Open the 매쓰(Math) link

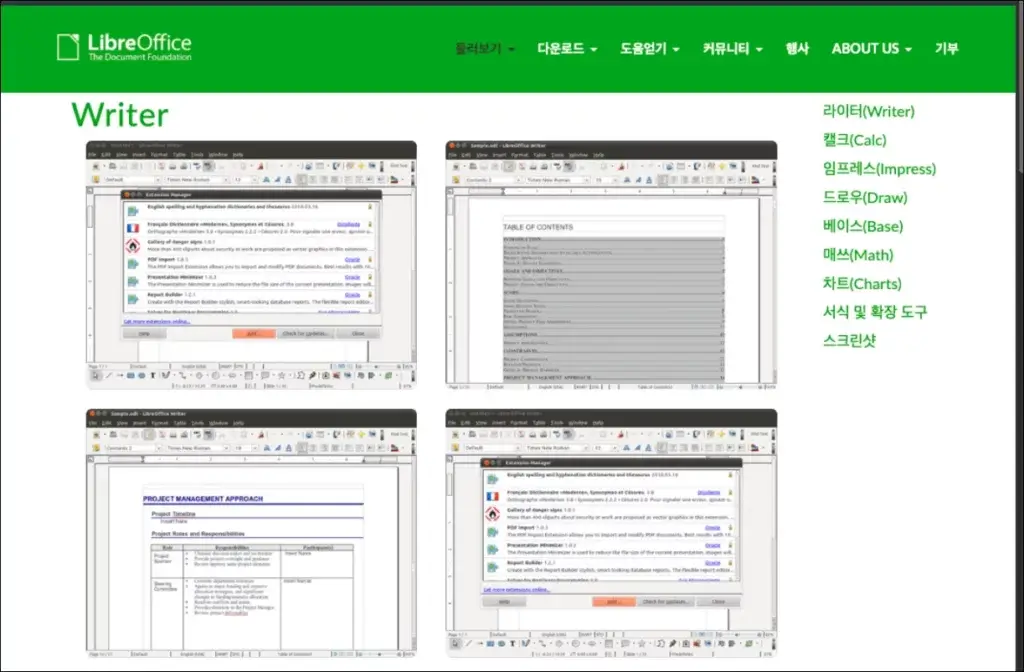857,255
